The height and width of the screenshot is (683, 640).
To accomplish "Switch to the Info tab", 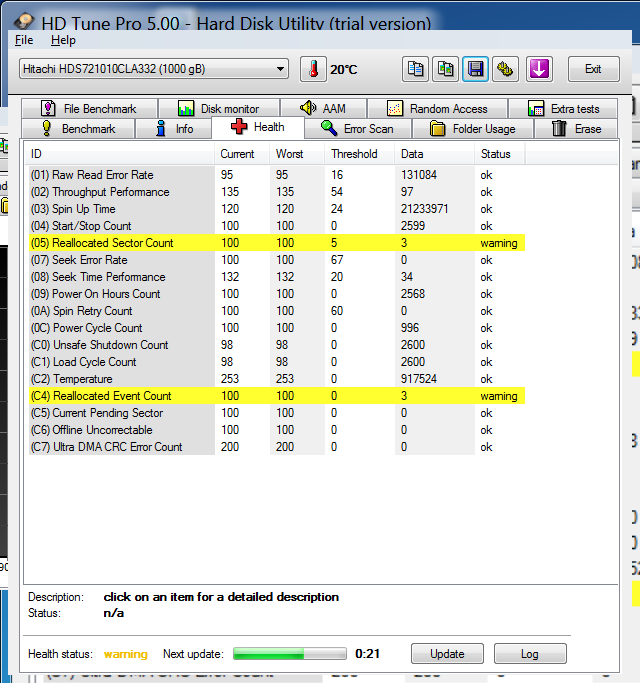I will pyautogui.click(x=174, y=129).
